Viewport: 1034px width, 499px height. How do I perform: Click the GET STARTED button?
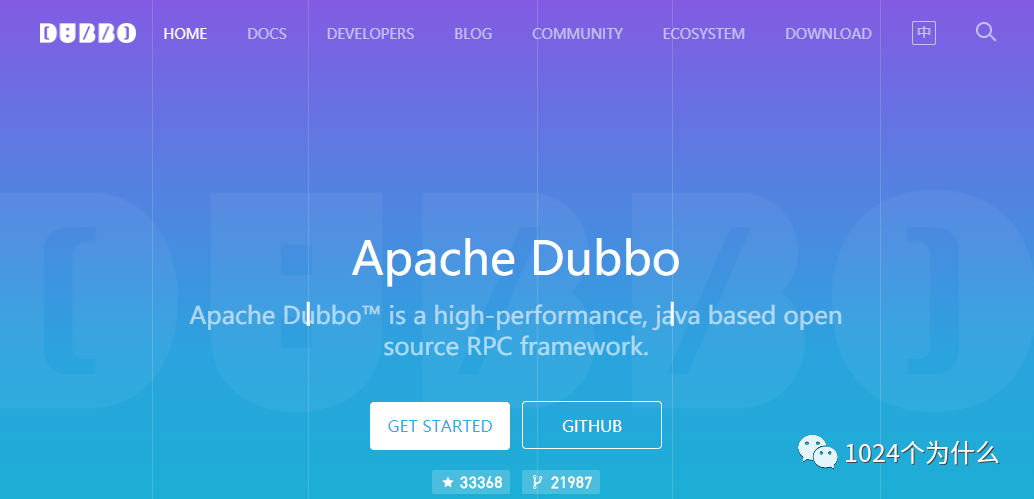tap(440, 426)
